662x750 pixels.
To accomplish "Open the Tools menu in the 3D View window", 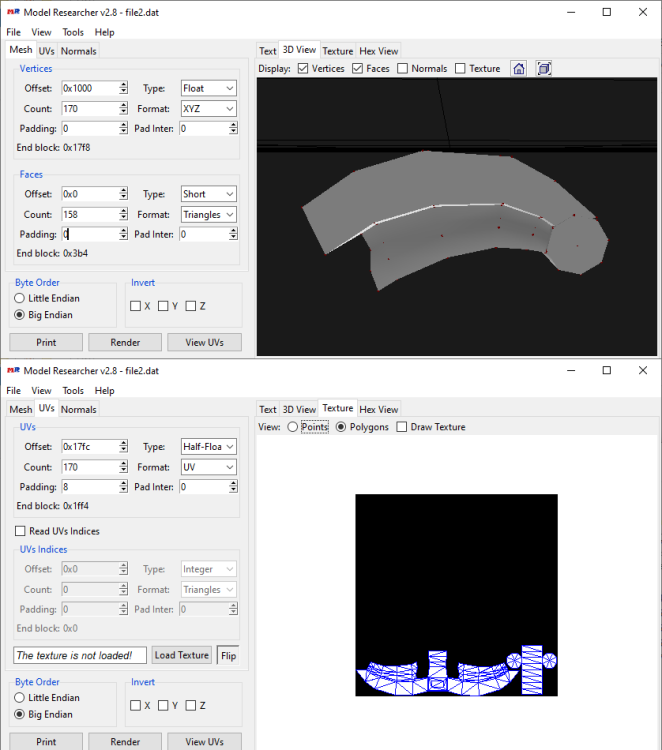I will pos(73,32).
